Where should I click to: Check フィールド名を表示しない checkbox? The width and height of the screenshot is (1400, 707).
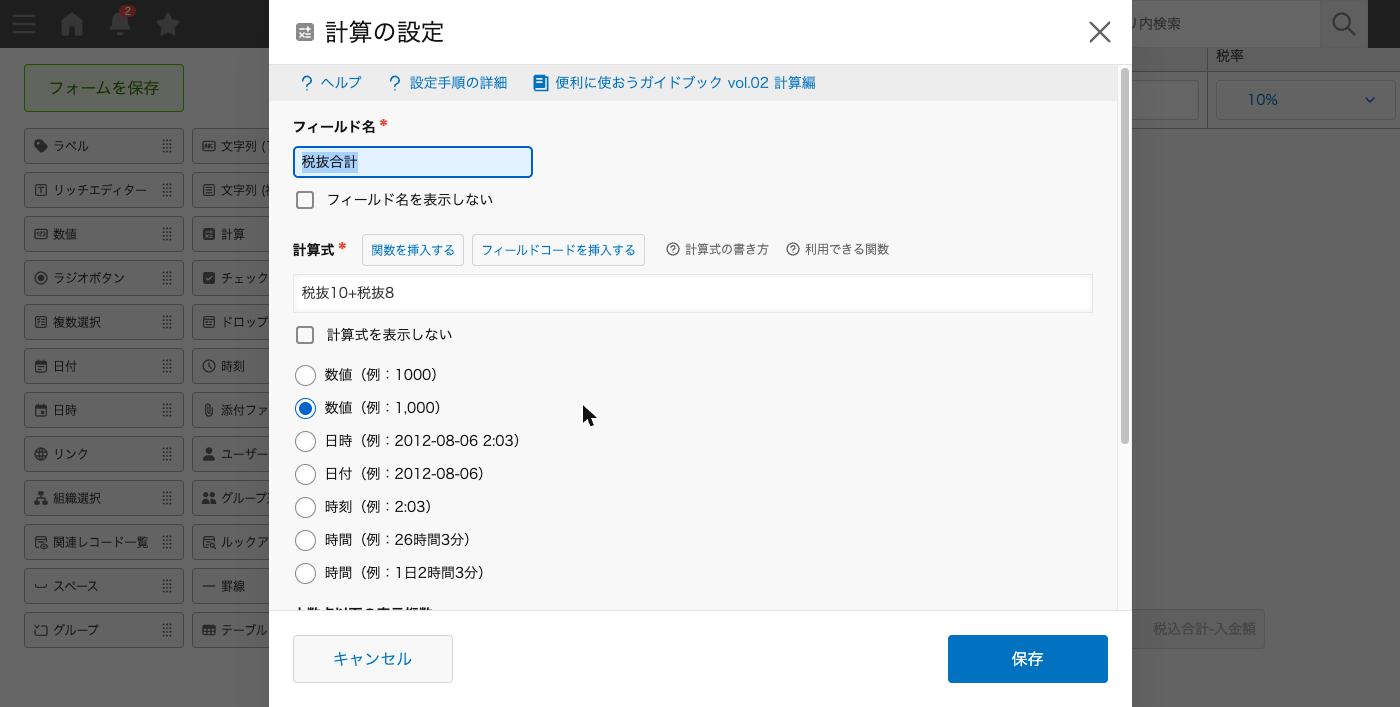click(305, 200)
